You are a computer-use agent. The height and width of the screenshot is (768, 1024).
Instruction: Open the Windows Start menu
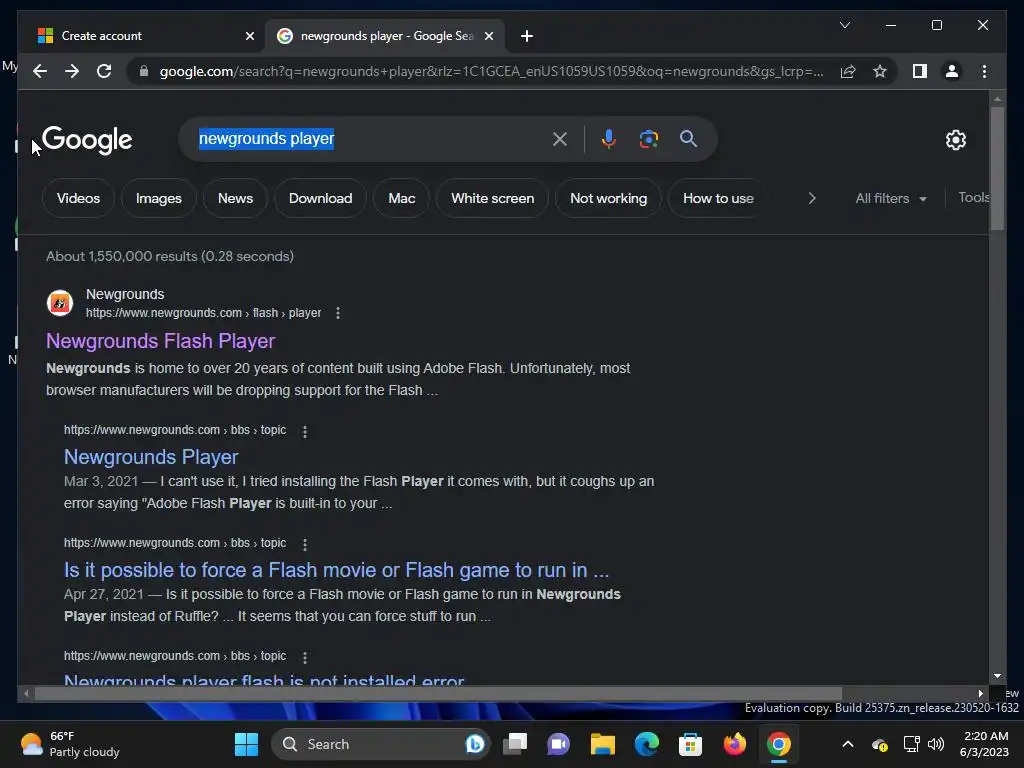pos(246,744)
